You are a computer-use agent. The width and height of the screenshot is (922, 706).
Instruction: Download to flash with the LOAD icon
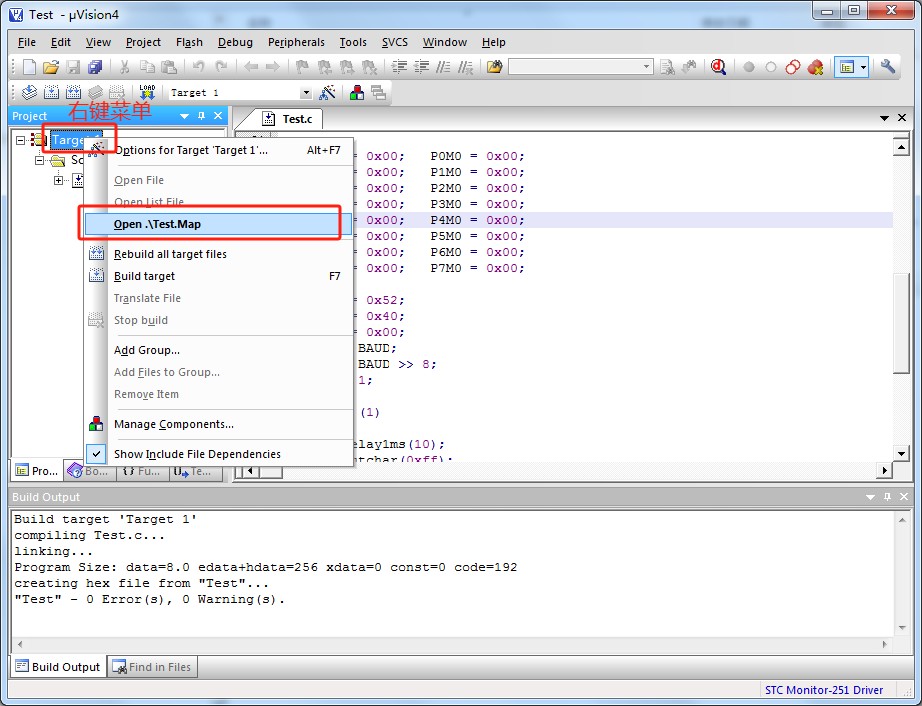pos(147,92)
